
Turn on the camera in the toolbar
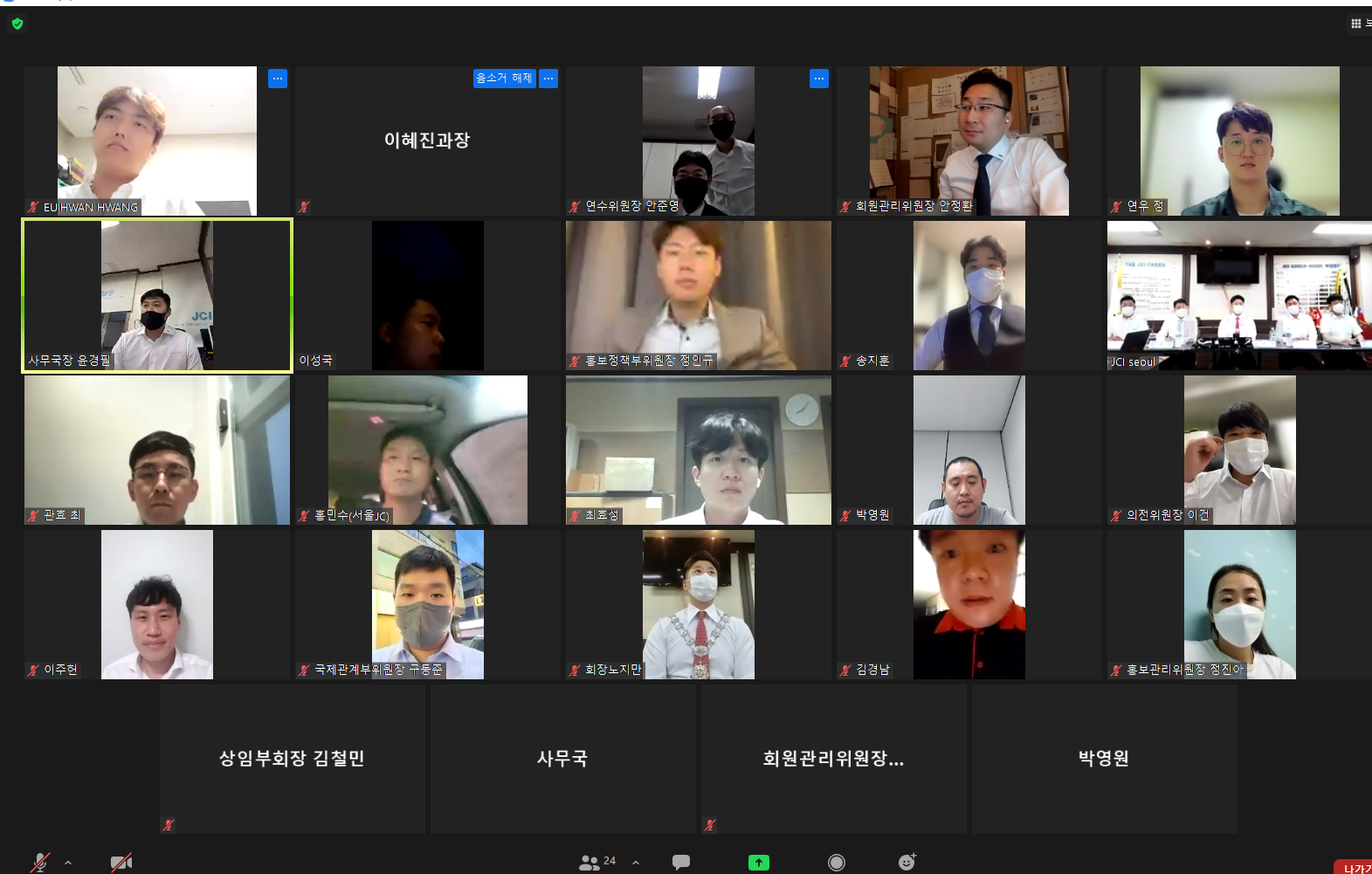coord(121,862)
